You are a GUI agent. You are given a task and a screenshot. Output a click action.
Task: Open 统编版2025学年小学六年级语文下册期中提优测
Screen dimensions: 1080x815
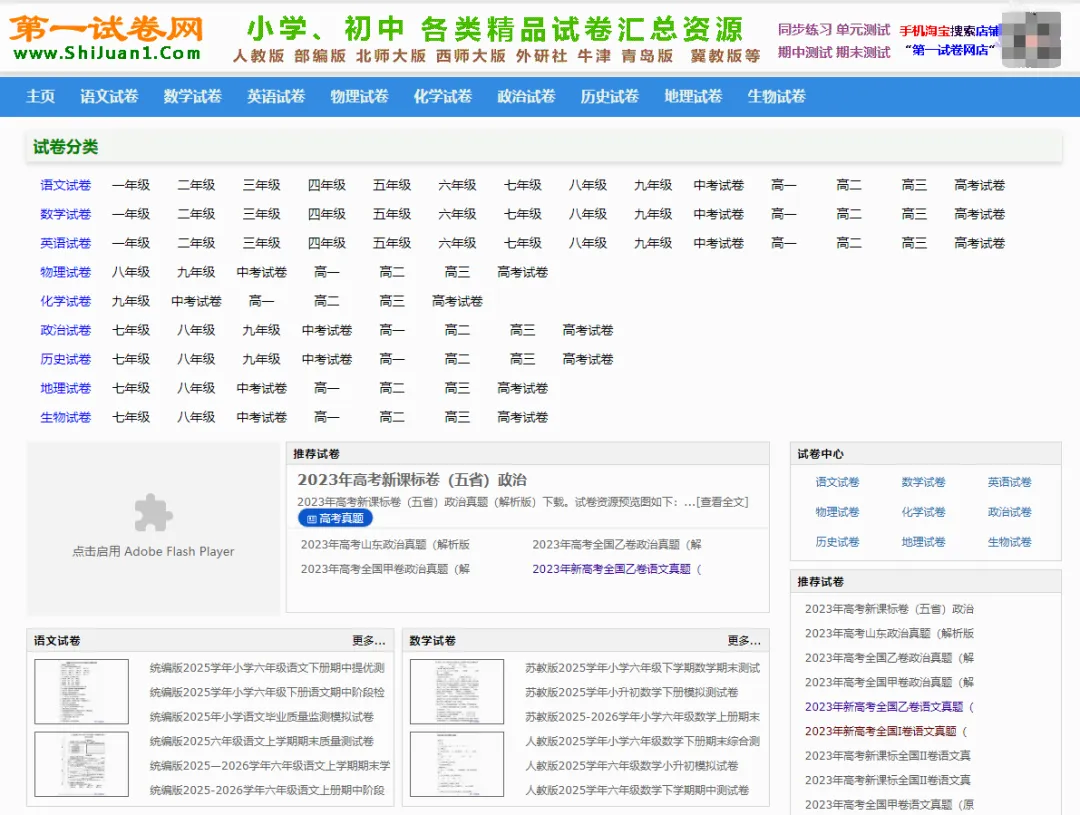coord(267,668)
